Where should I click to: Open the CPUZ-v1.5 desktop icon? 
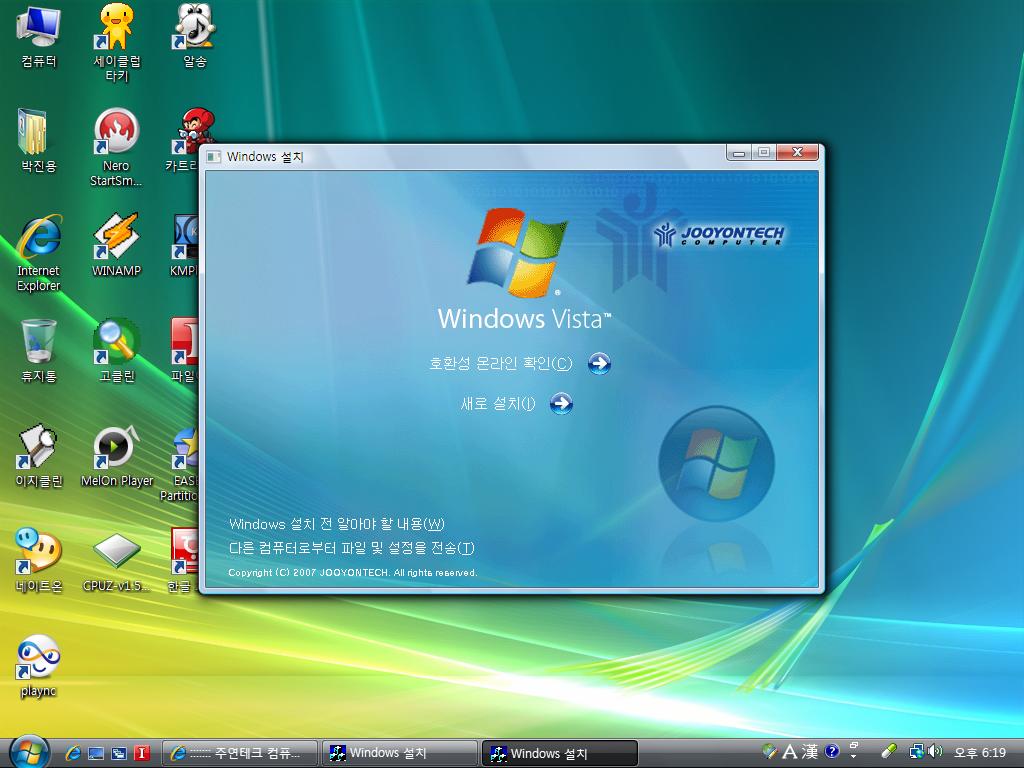pyautogui.click(x=116, y=560)
